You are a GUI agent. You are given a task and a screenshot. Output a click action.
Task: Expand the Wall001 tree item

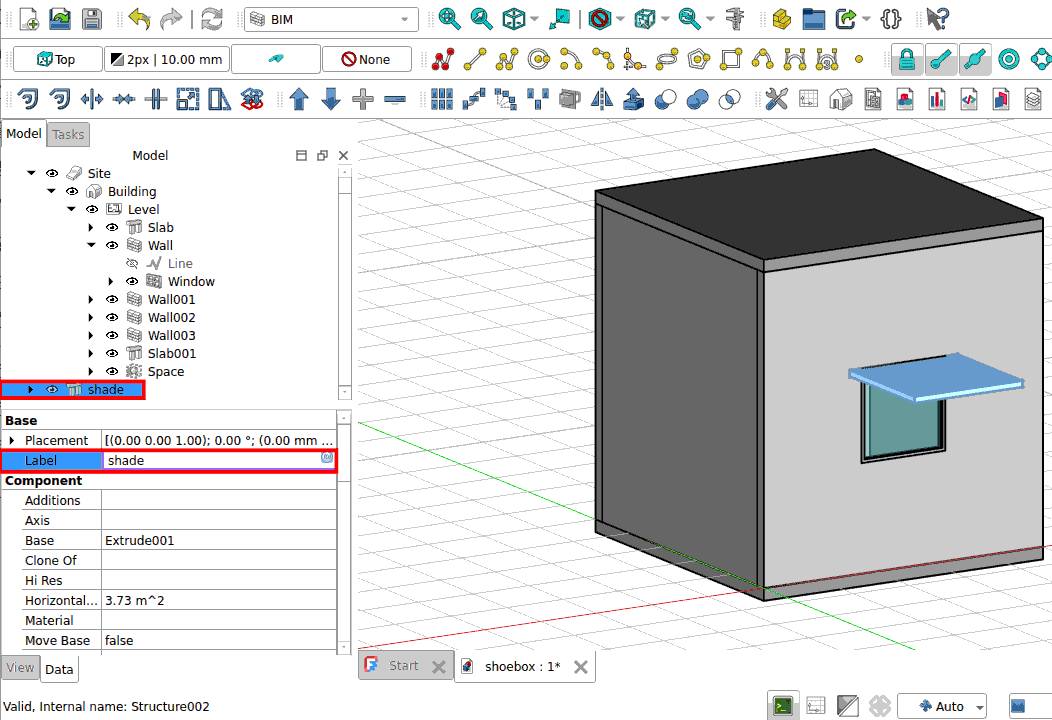pyautogui.click(x=91, y=299)
